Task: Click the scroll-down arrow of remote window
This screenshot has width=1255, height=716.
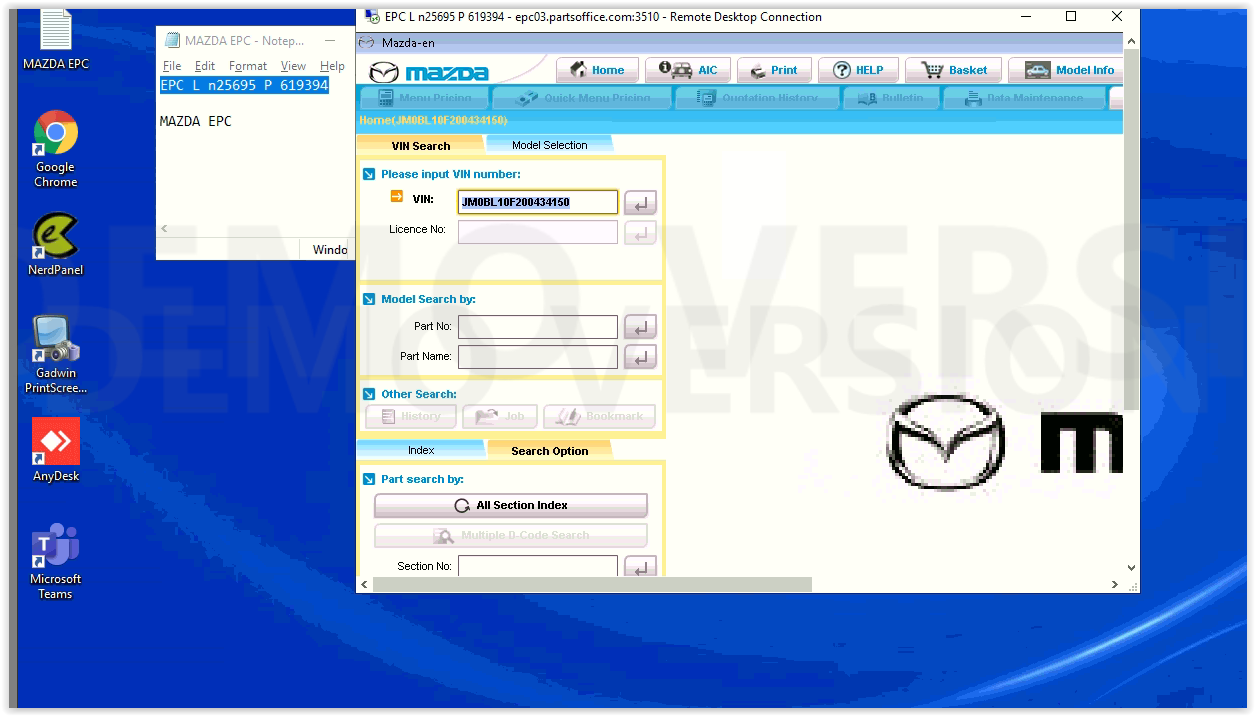Action: (1131, 567)
